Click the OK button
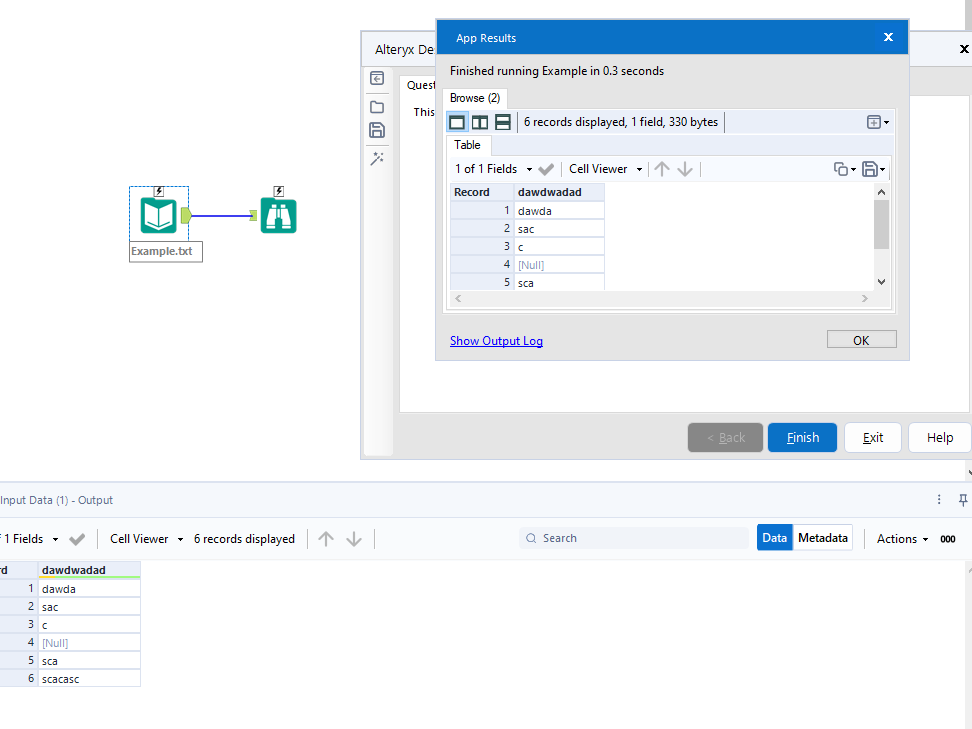This screenshot has height=729, width=972. tap(862, 340)
